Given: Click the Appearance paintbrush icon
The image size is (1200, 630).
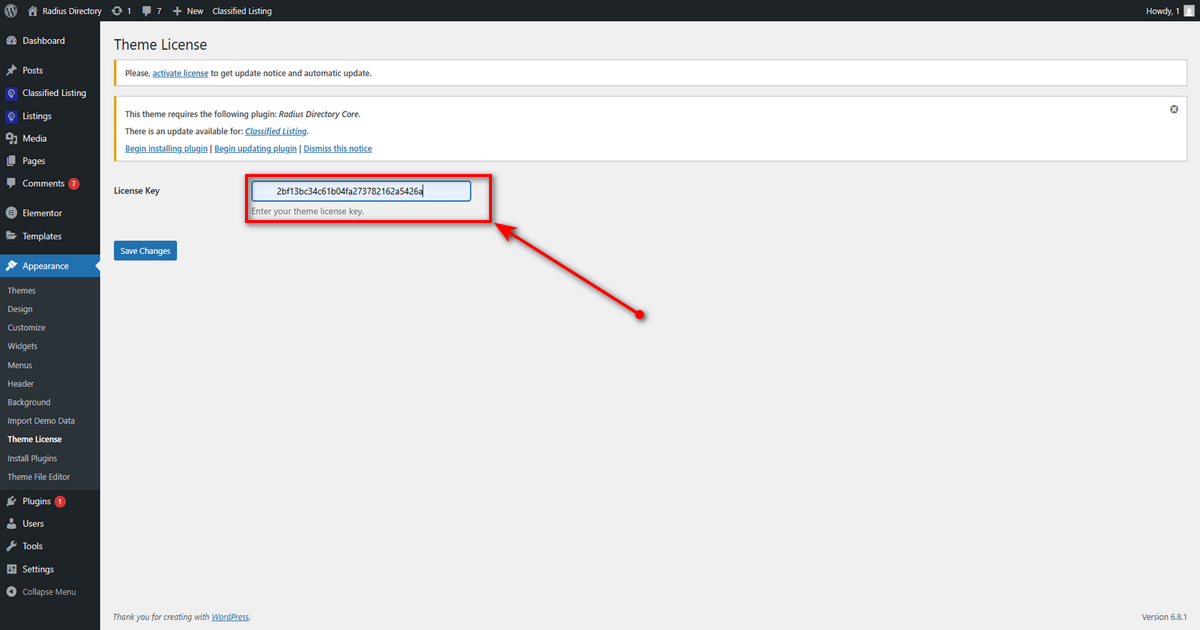Looking at the screenshot, I should point(11,266).
